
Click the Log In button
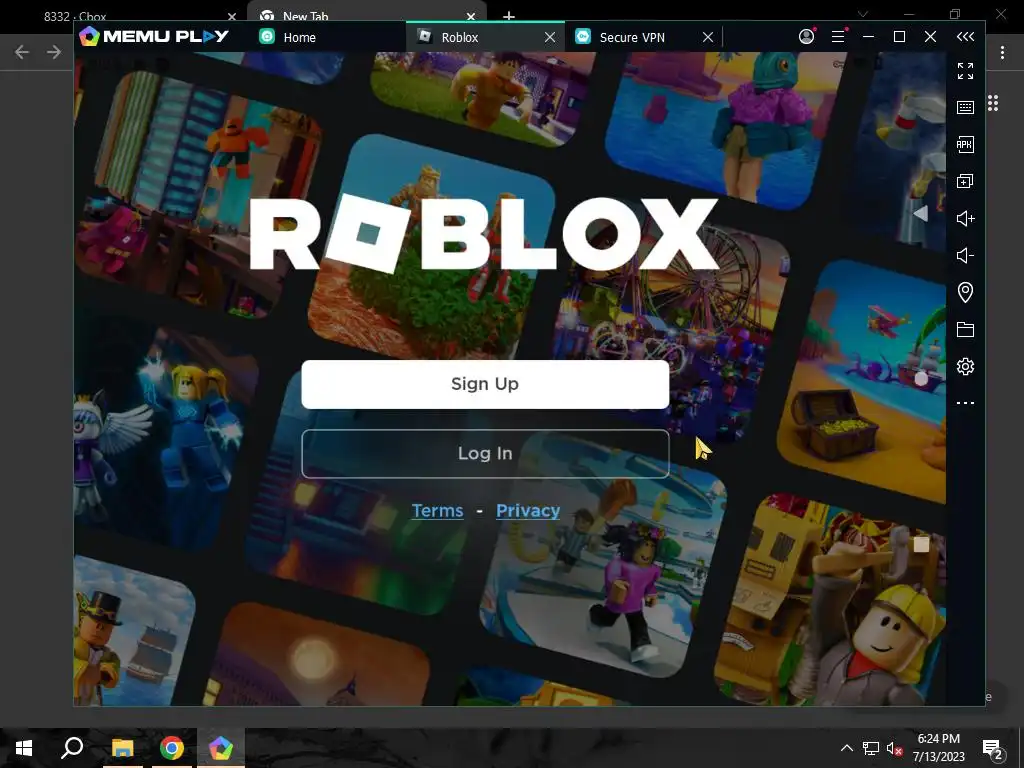485,453
